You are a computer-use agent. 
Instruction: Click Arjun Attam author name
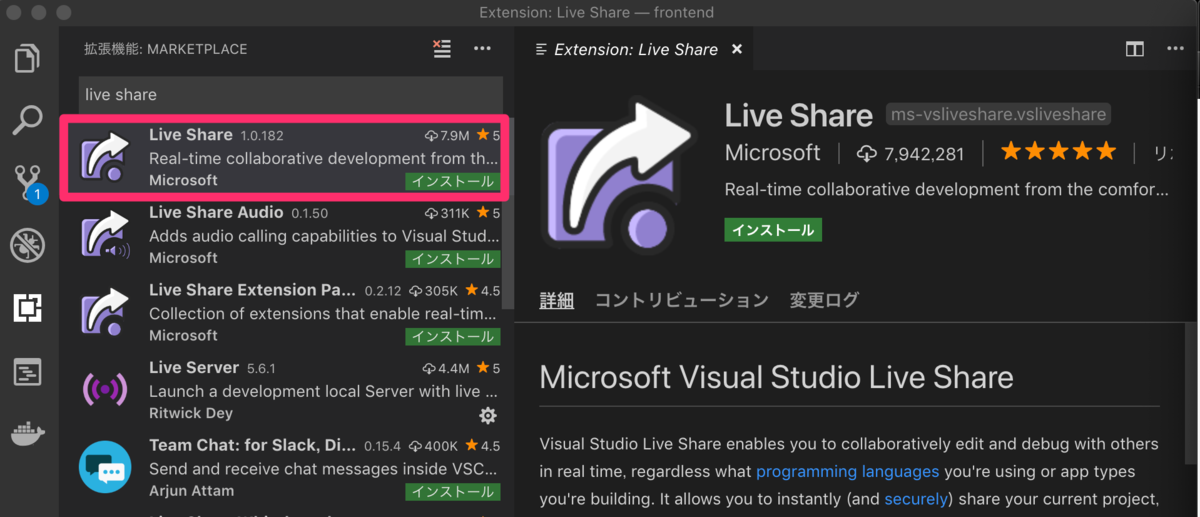[x=192, y=491]
